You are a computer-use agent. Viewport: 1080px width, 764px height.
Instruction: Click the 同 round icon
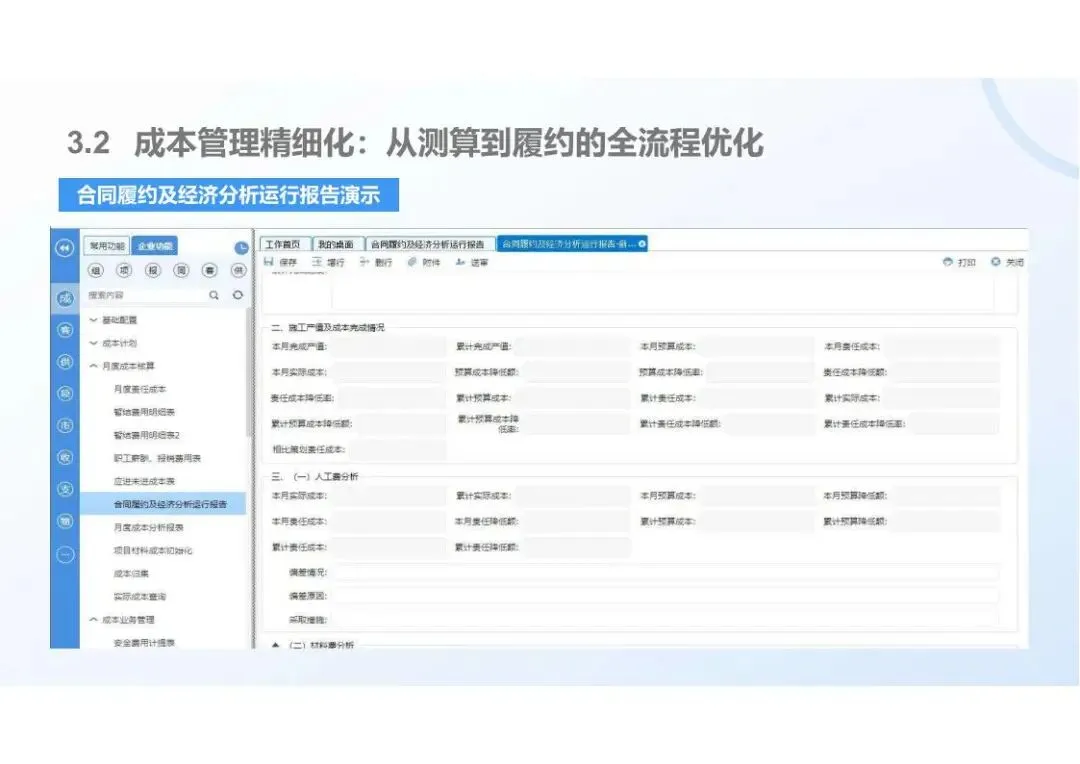tap(181, 271)
